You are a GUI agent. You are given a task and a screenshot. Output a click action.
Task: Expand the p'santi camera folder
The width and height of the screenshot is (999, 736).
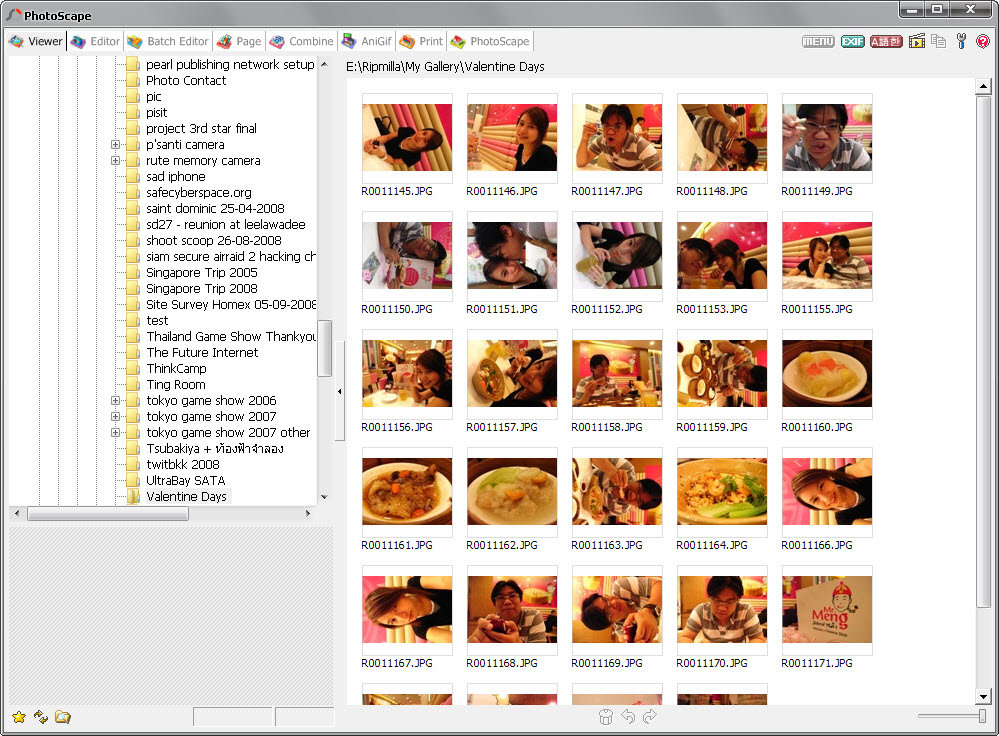[115, 145]
